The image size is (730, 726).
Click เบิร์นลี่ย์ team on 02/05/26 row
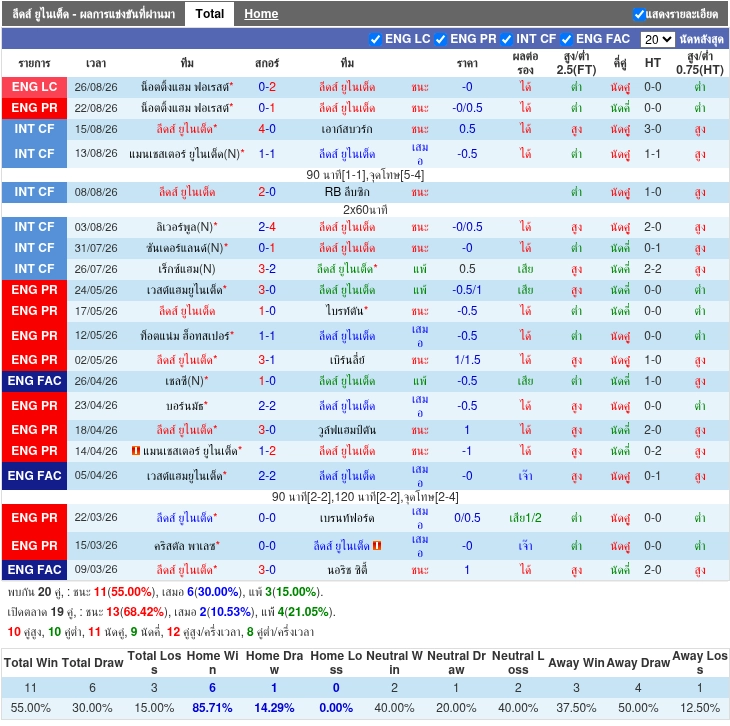coord(347,360)
